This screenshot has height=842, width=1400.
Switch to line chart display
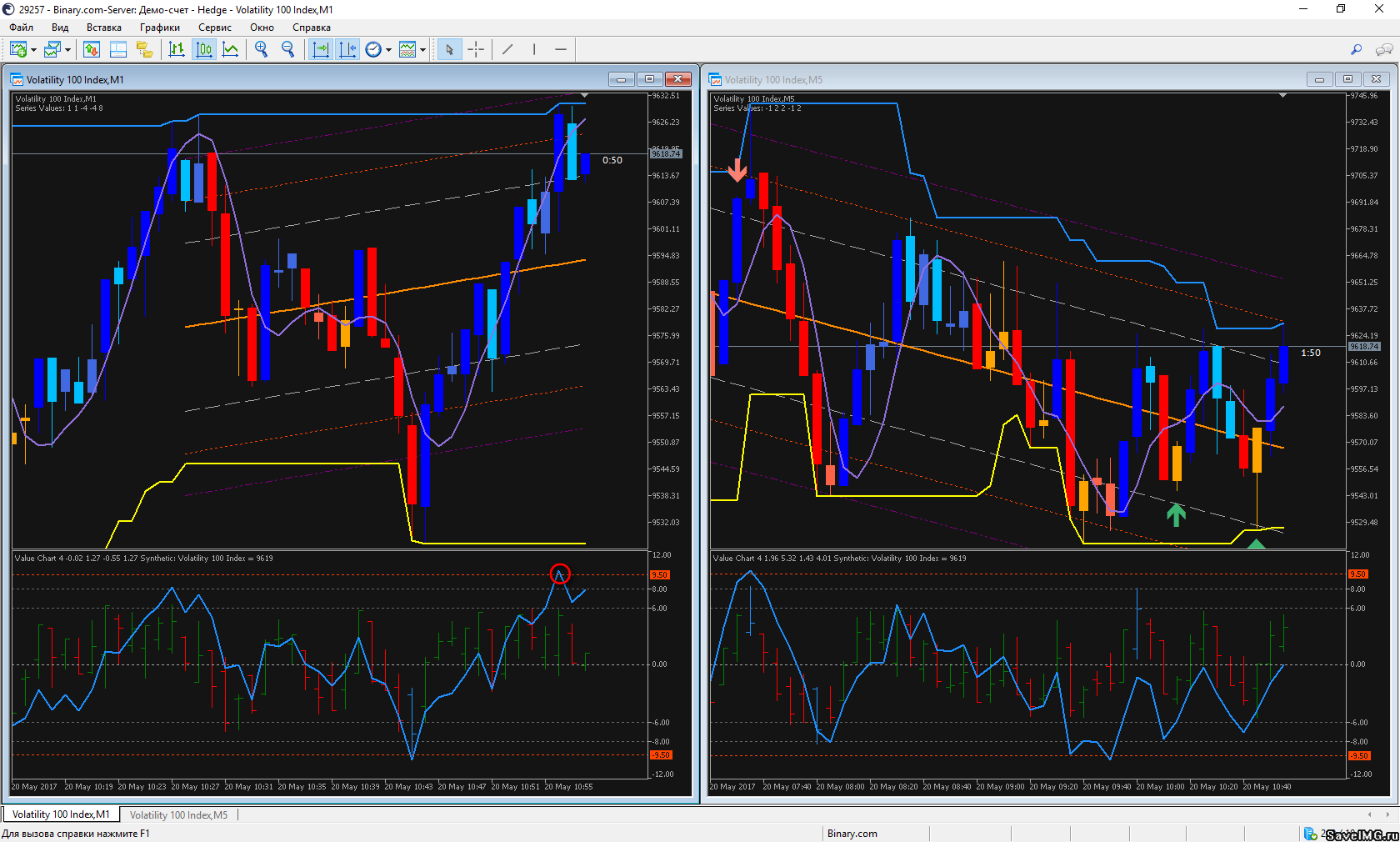(231, 50)
